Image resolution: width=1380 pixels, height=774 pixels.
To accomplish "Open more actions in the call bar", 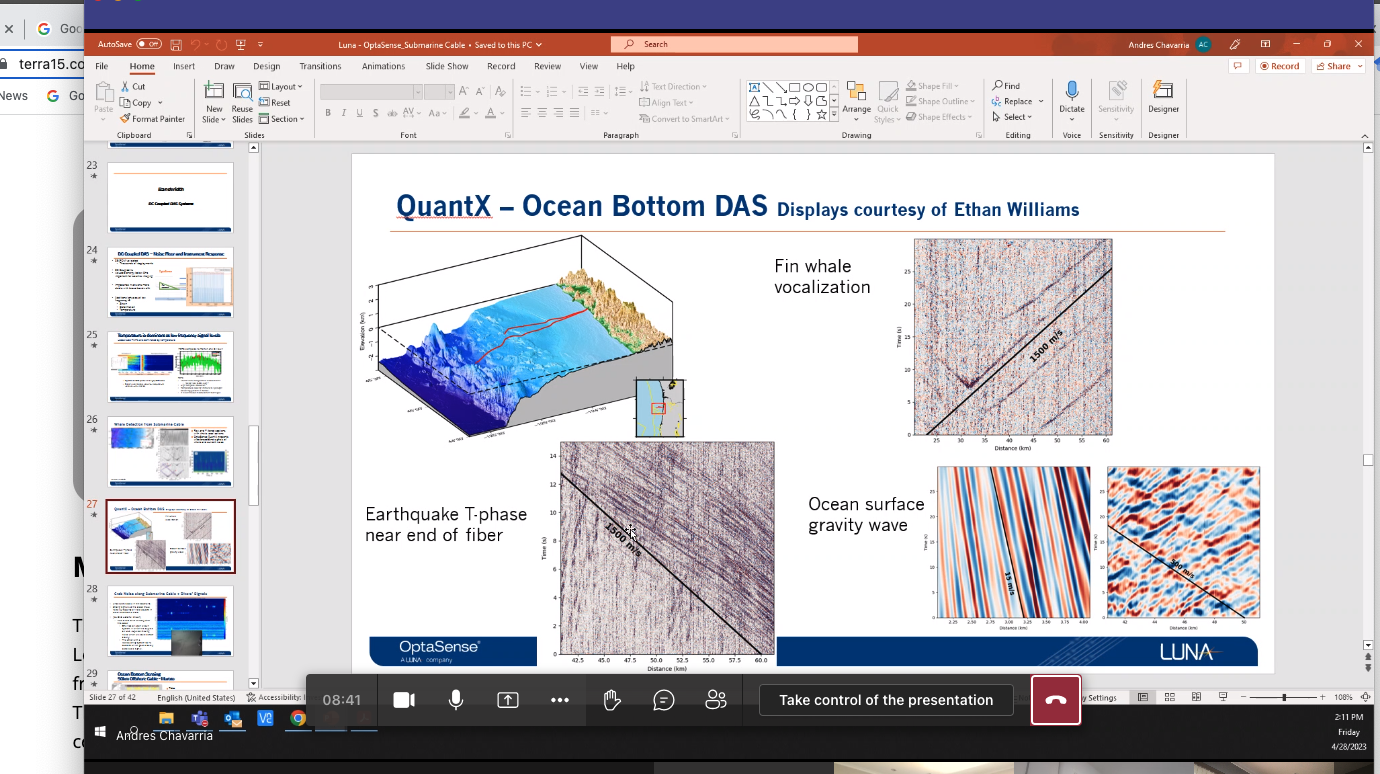I will [x=560, y=700].
